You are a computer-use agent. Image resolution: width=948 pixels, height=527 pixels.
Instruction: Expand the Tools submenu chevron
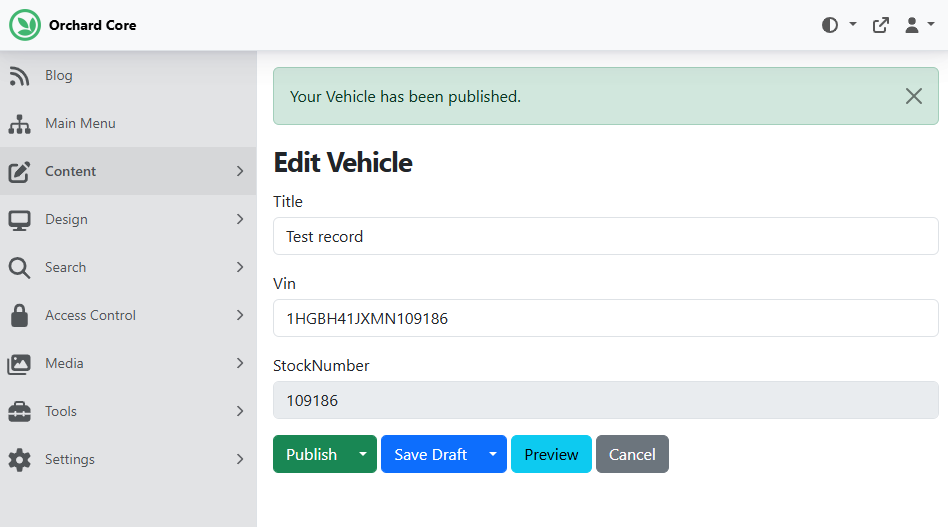[240, 411]
